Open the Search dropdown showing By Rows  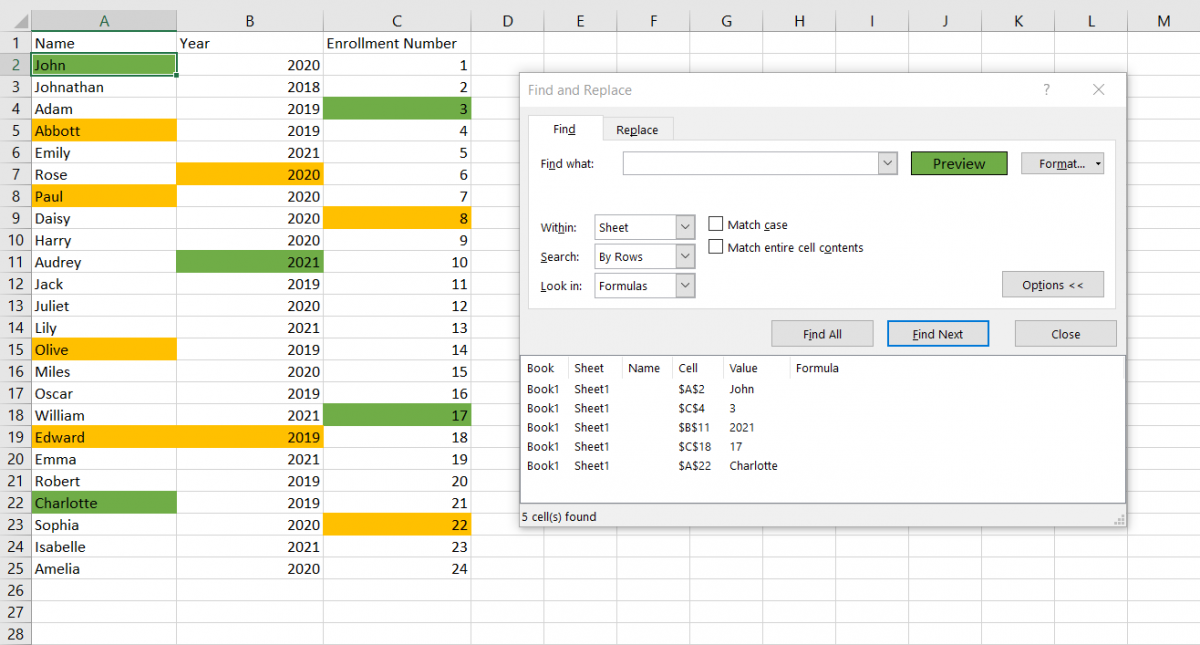(685, 257)
